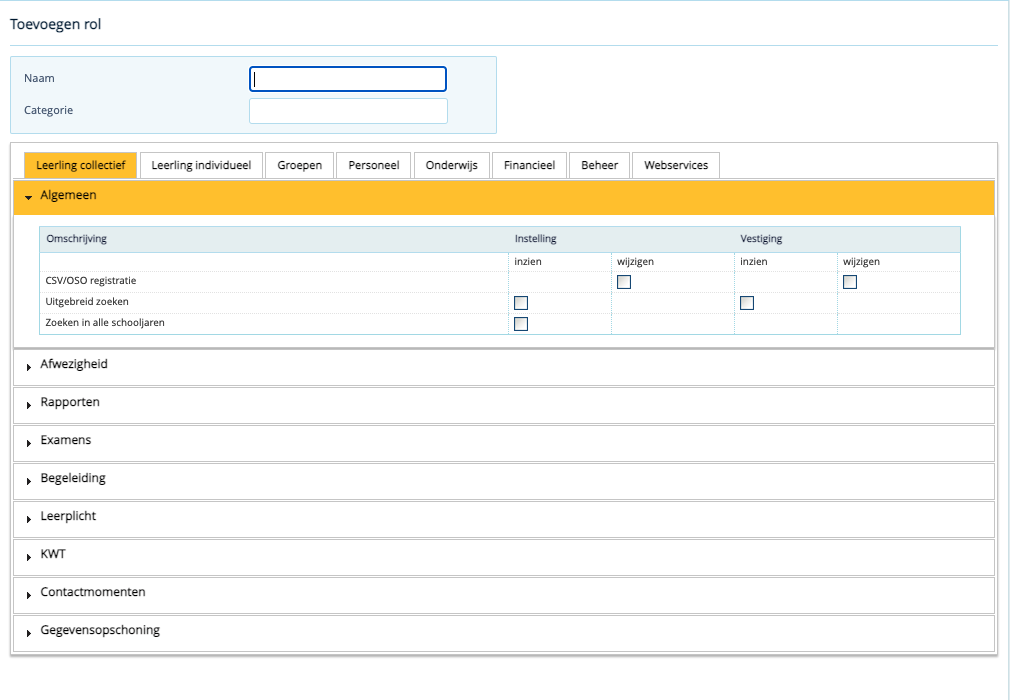The width and height of the screenshot is (1010, 700).
Task: Tick Zoeken in alle schooljaren Instelling inzien
Action: click(x=521, y=323)
